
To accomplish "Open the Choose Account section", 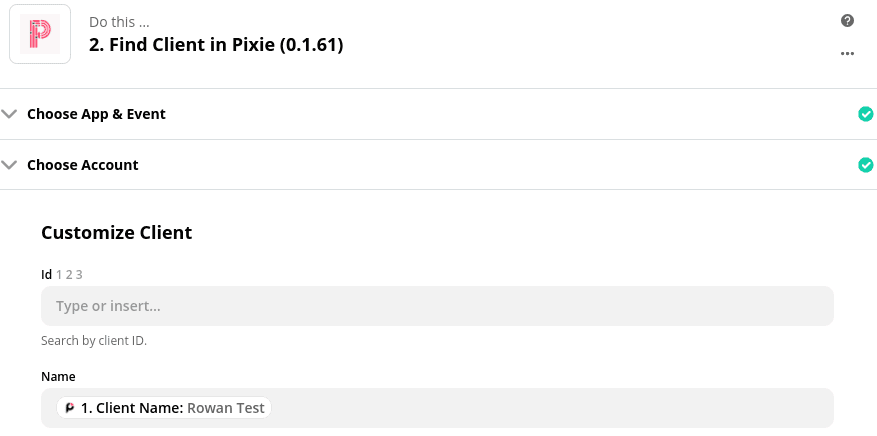I will click(83, 165).
